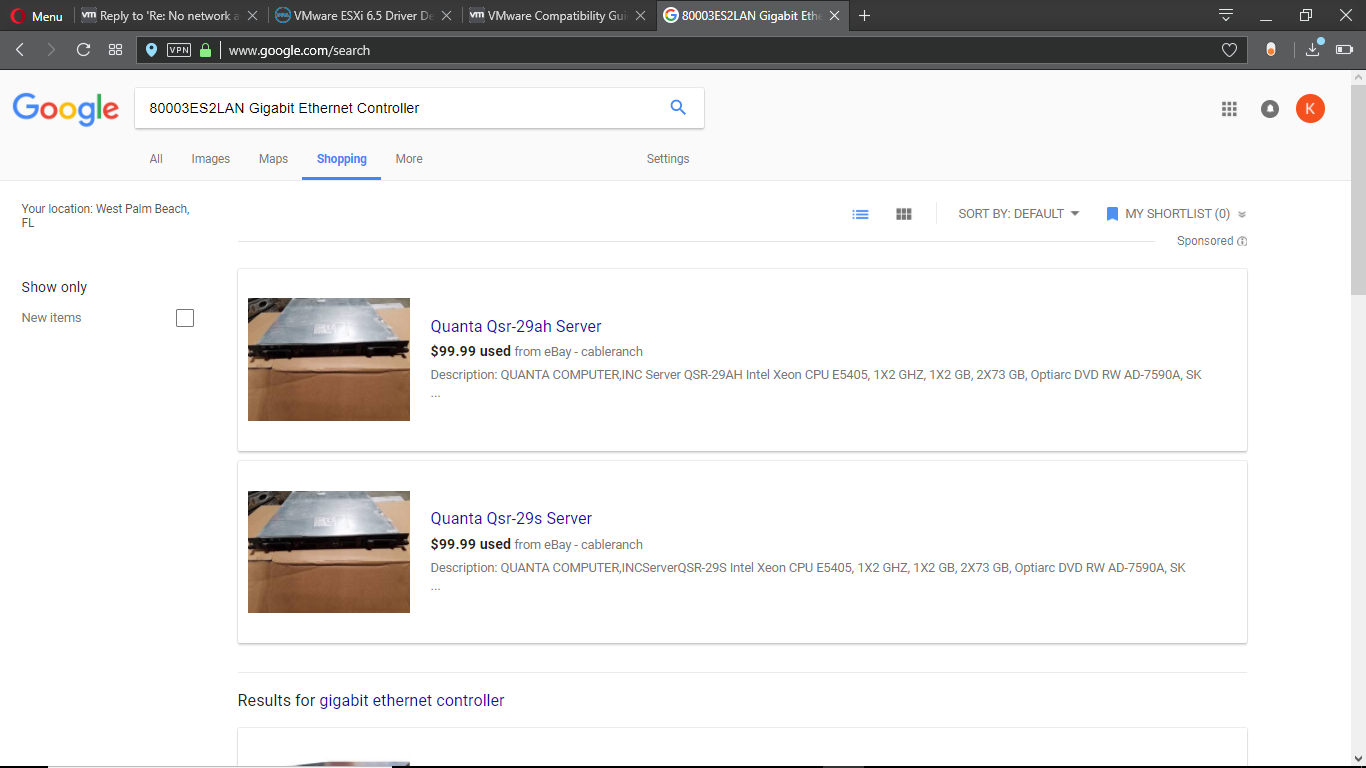Image resolution: width=1366 pixels, height=768 pixels.
Task: Open a new tab with the plus button
Action: pos(865,15)
